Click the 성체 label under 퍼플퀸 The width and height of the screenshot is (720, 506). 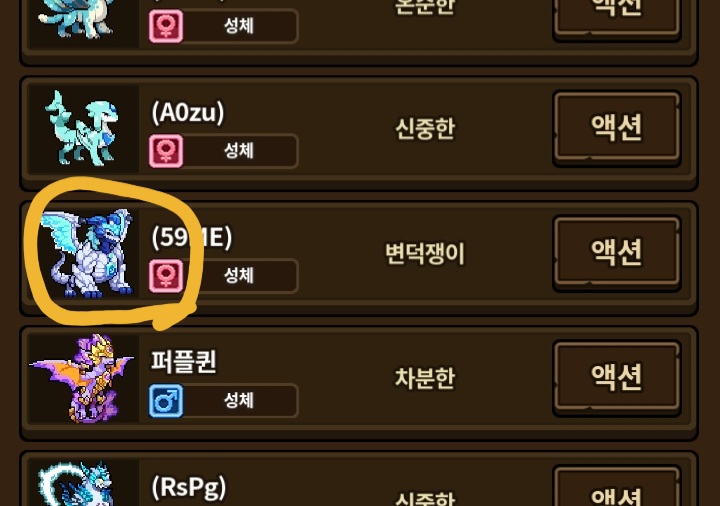(x=239, y=400)
